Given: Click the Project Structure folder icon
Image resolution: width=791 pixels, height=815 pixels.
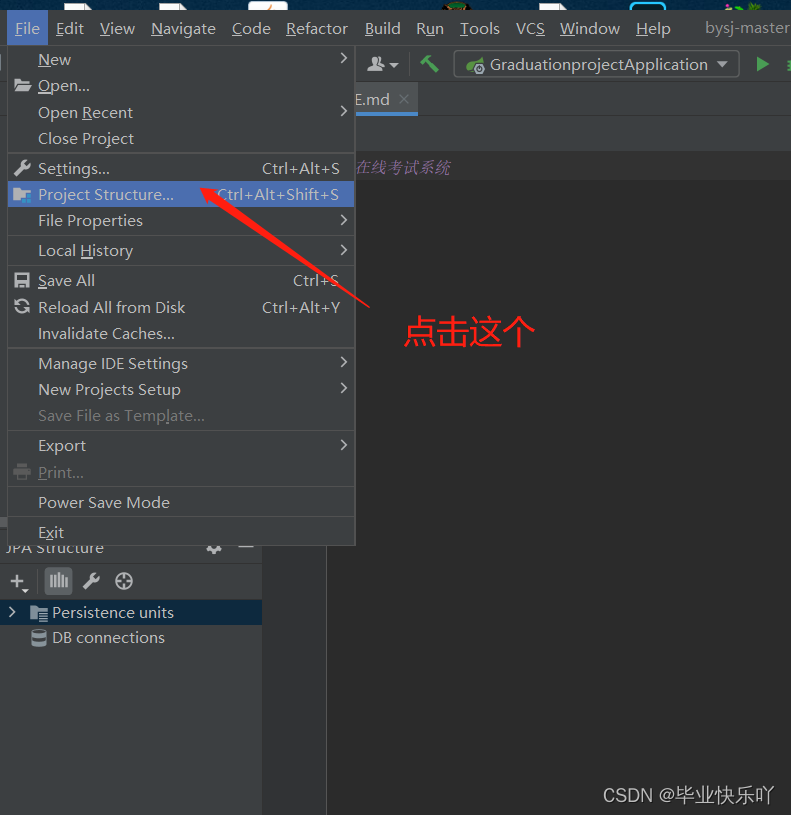Looking at the screenshot, I should coord(22,195).
